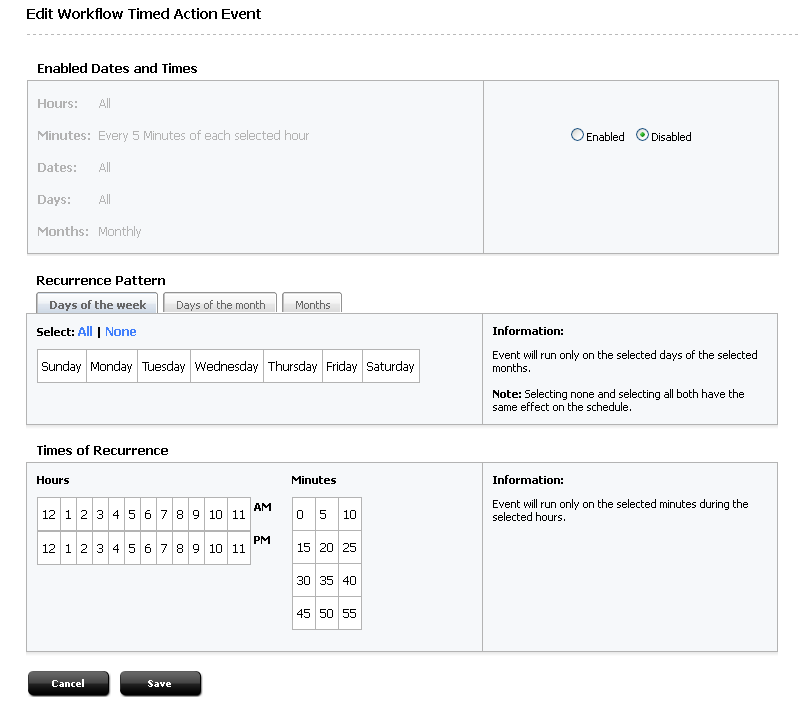This screenshot has width=798, height=708.
Task: Select minute 15 in Minutes grid
Action: pos(304,547)
